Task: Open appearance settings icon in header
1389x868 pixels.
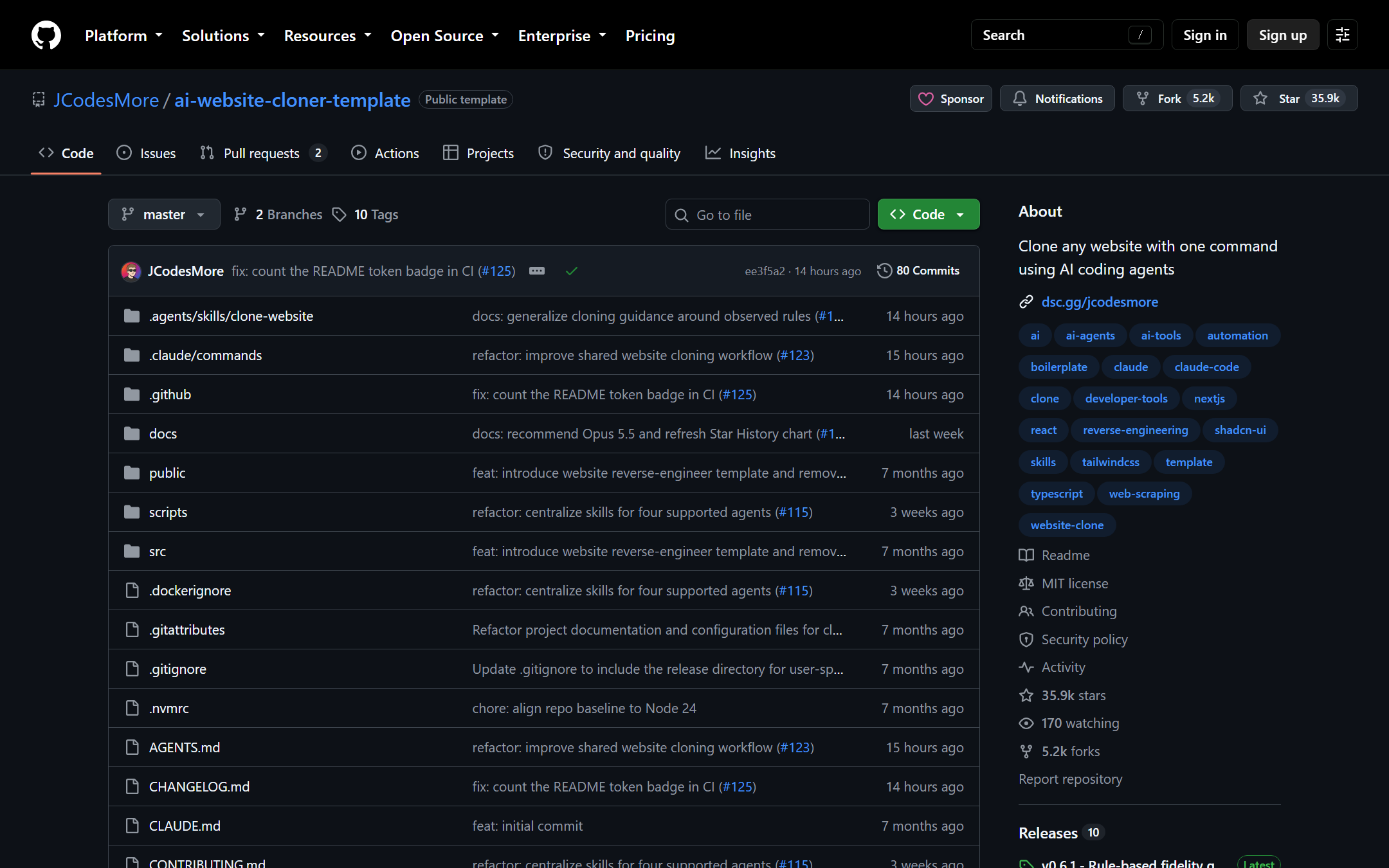Action: point(1343,35)
